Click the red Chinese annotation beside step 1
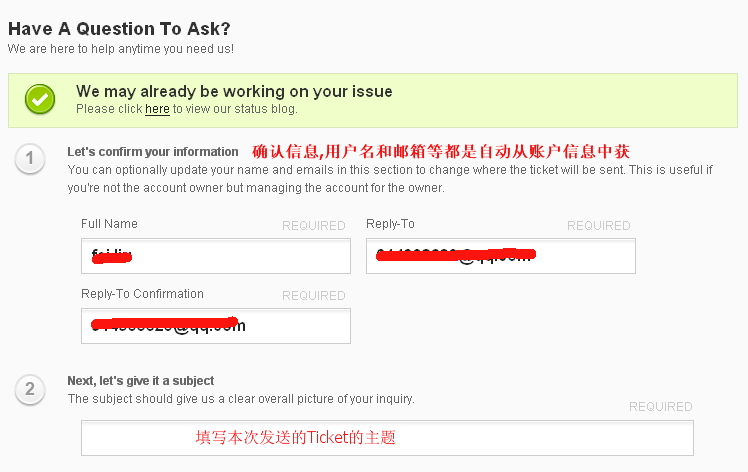 440,151
